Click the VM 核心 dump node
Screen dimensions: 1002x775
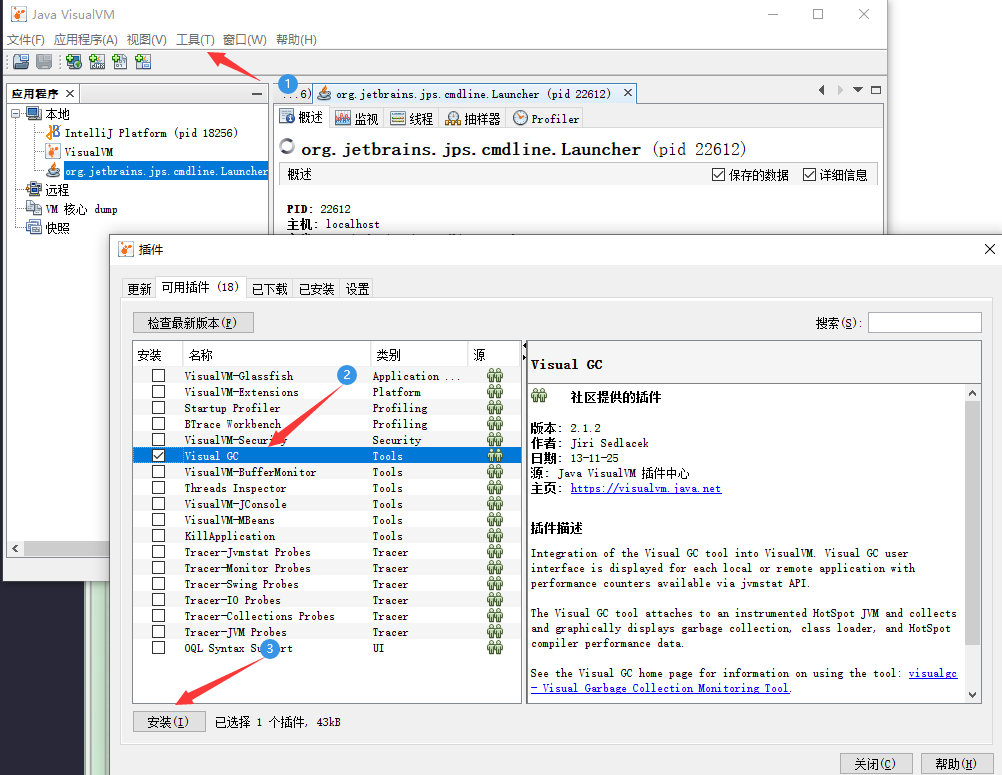pyautogui.click(x=81, y=209)
